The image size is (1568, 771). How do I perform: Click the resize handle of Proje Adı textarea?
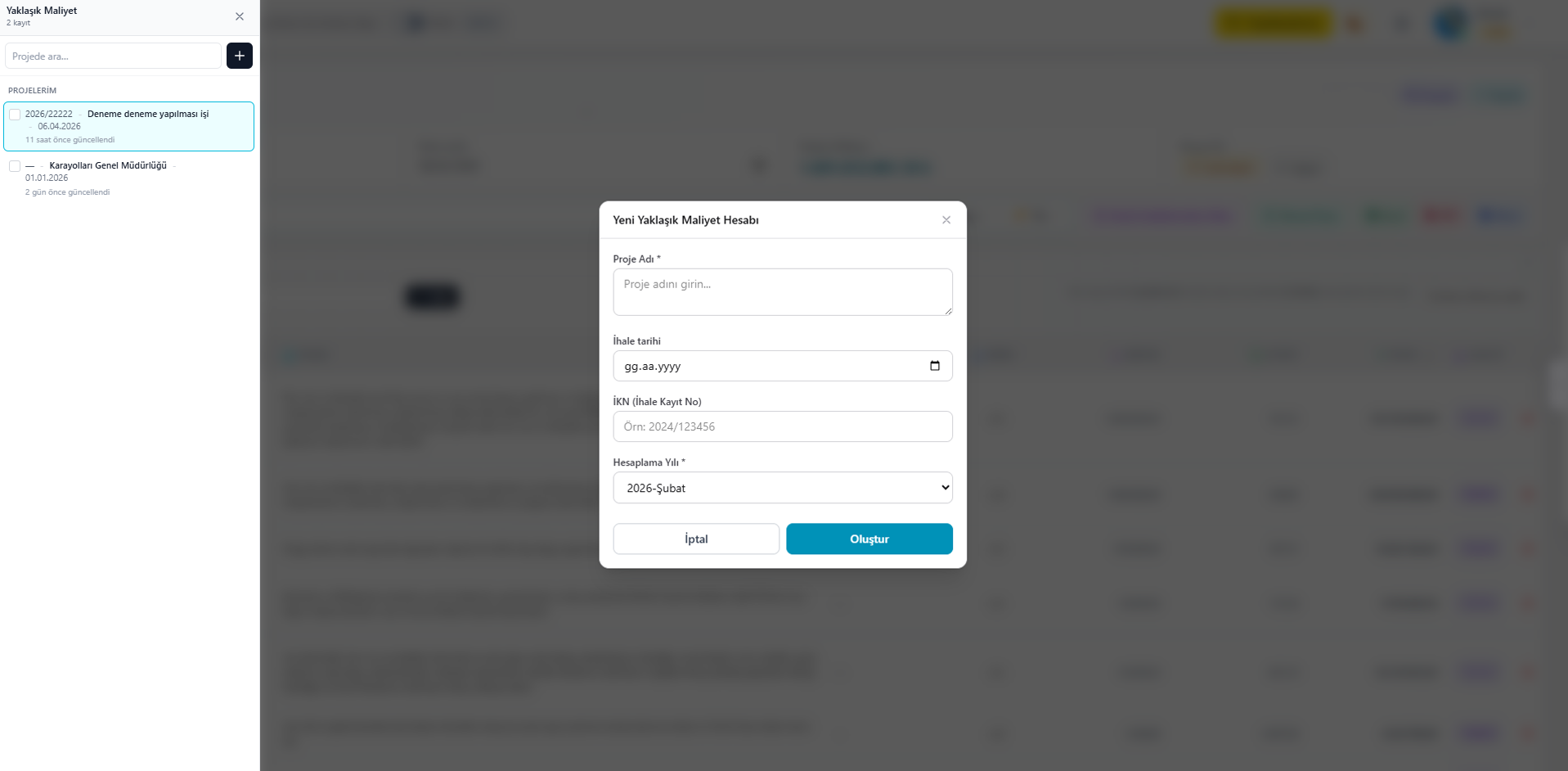948,311
